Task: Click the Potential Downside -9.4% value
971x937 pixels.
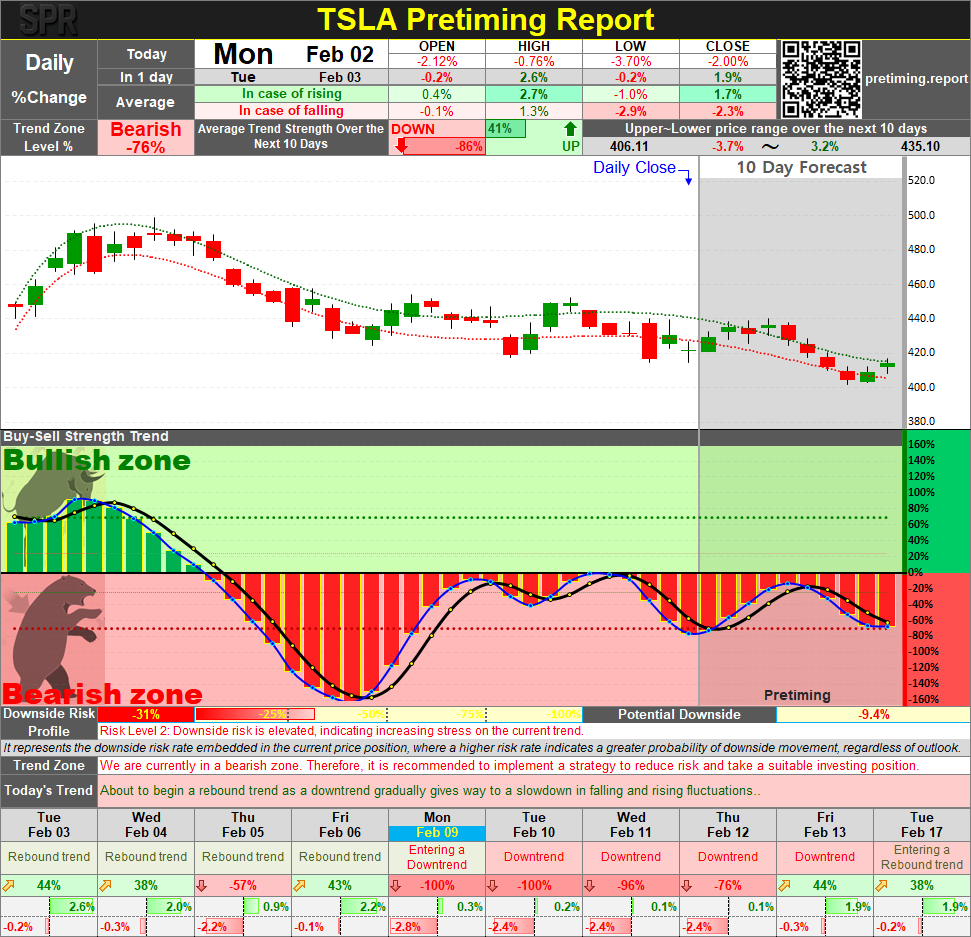Action: pyautogui.click(x=873, y=714)
